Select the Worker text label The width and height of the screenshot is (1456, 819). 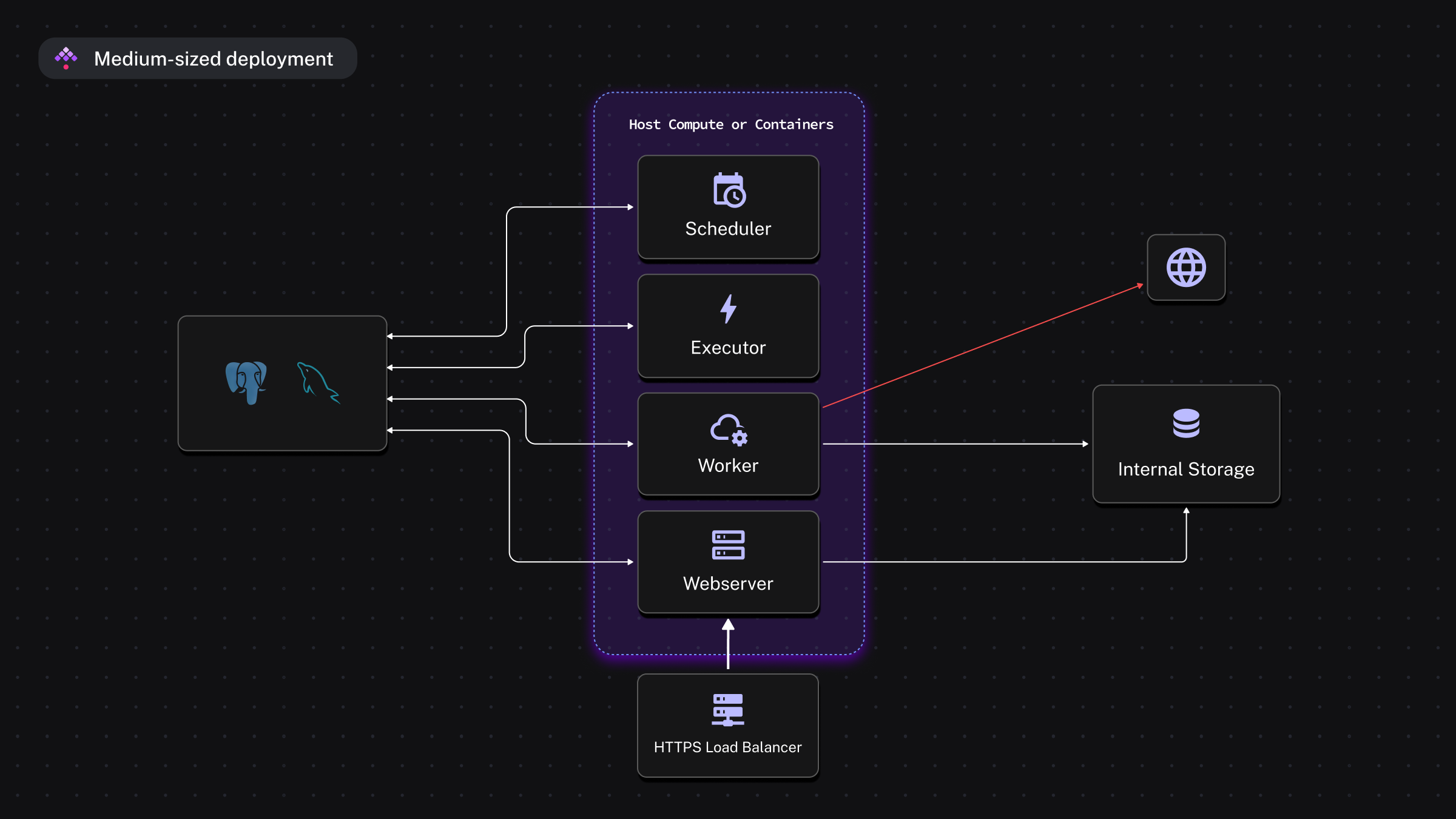[728, 465]
